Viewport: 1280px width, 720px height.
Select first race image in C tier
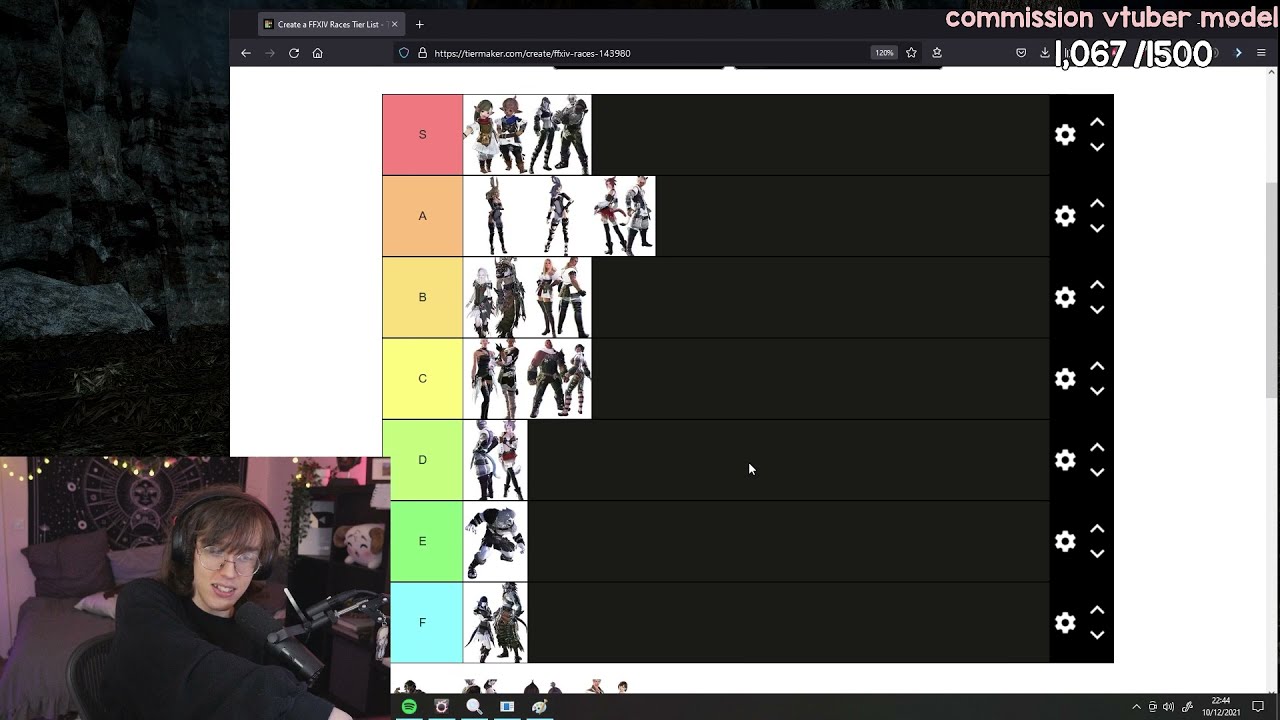pyautogui.click(x=495, y=378)
